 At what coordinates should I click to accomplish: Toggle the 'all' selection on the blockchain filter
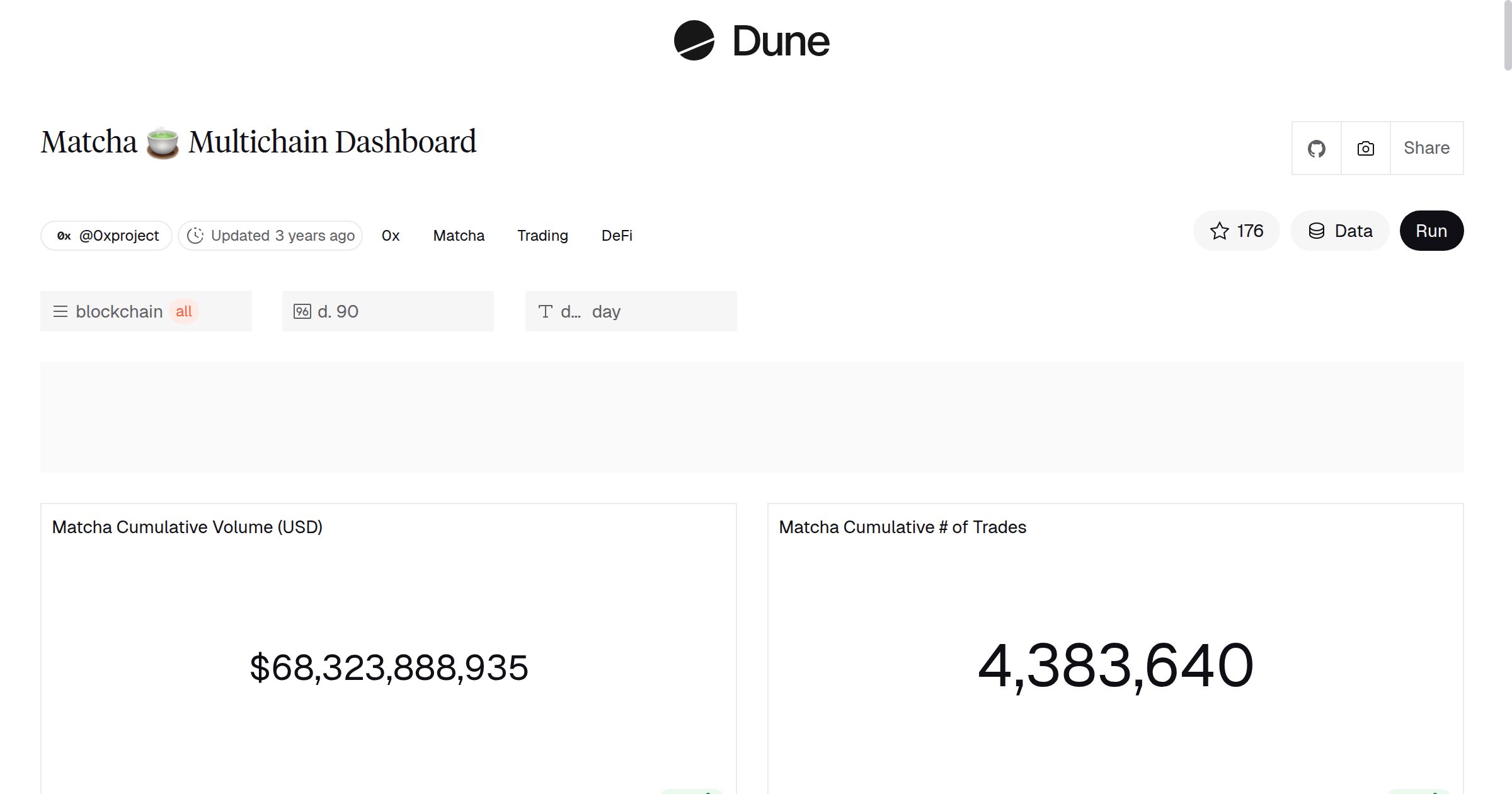click(183, 311)
